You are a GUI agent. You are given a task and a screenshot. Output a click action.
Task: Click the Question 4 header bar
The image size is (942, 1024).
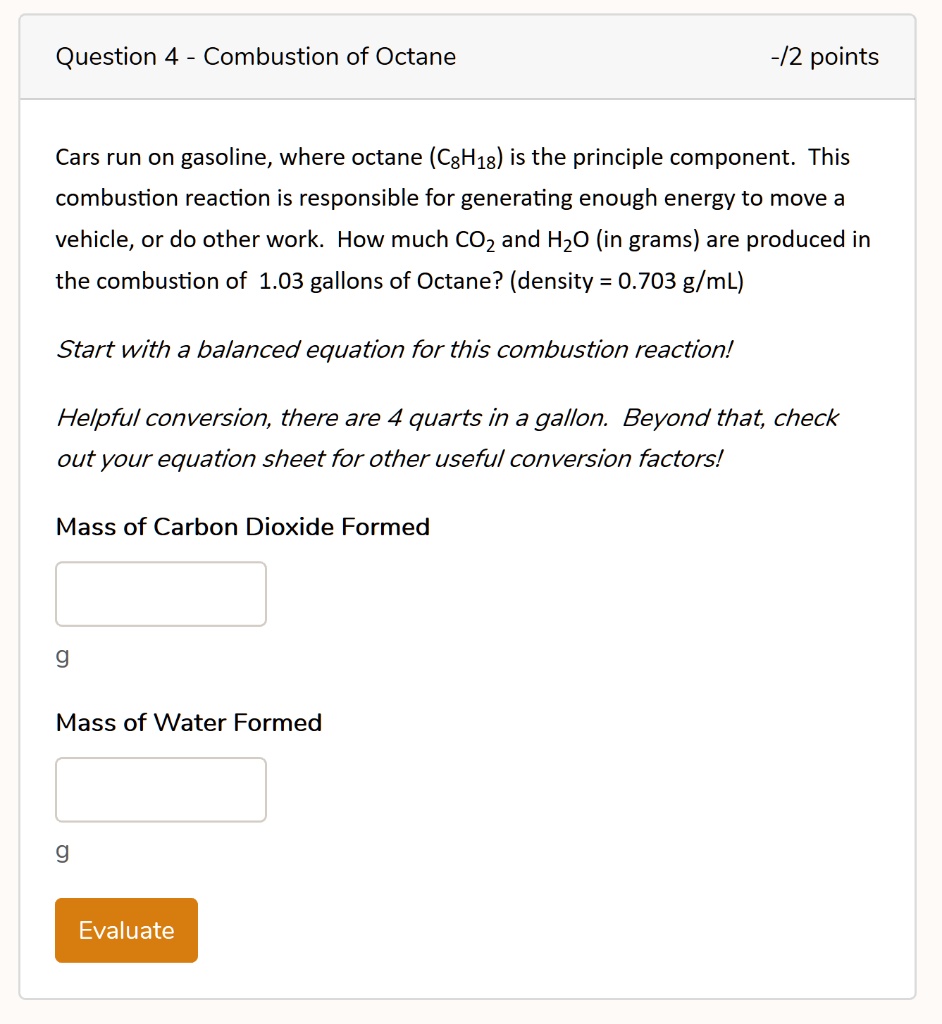point(470,57)
